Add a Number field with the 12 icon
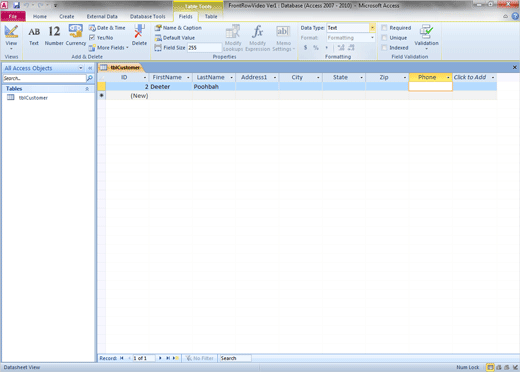520x372 pixels. coord(54,36)
